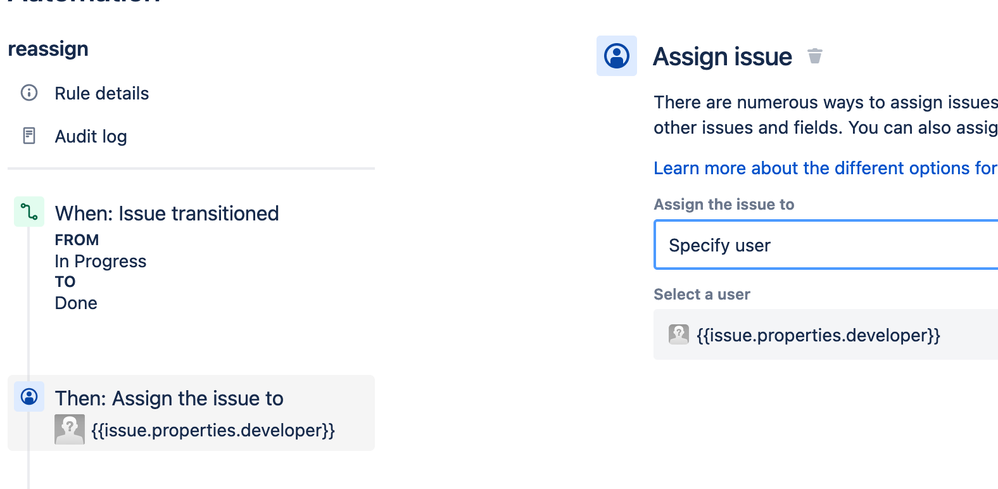This screenshot has height=489, width=998.
Task: Click the grey avatar in Then step
Action: pos(69,429)
